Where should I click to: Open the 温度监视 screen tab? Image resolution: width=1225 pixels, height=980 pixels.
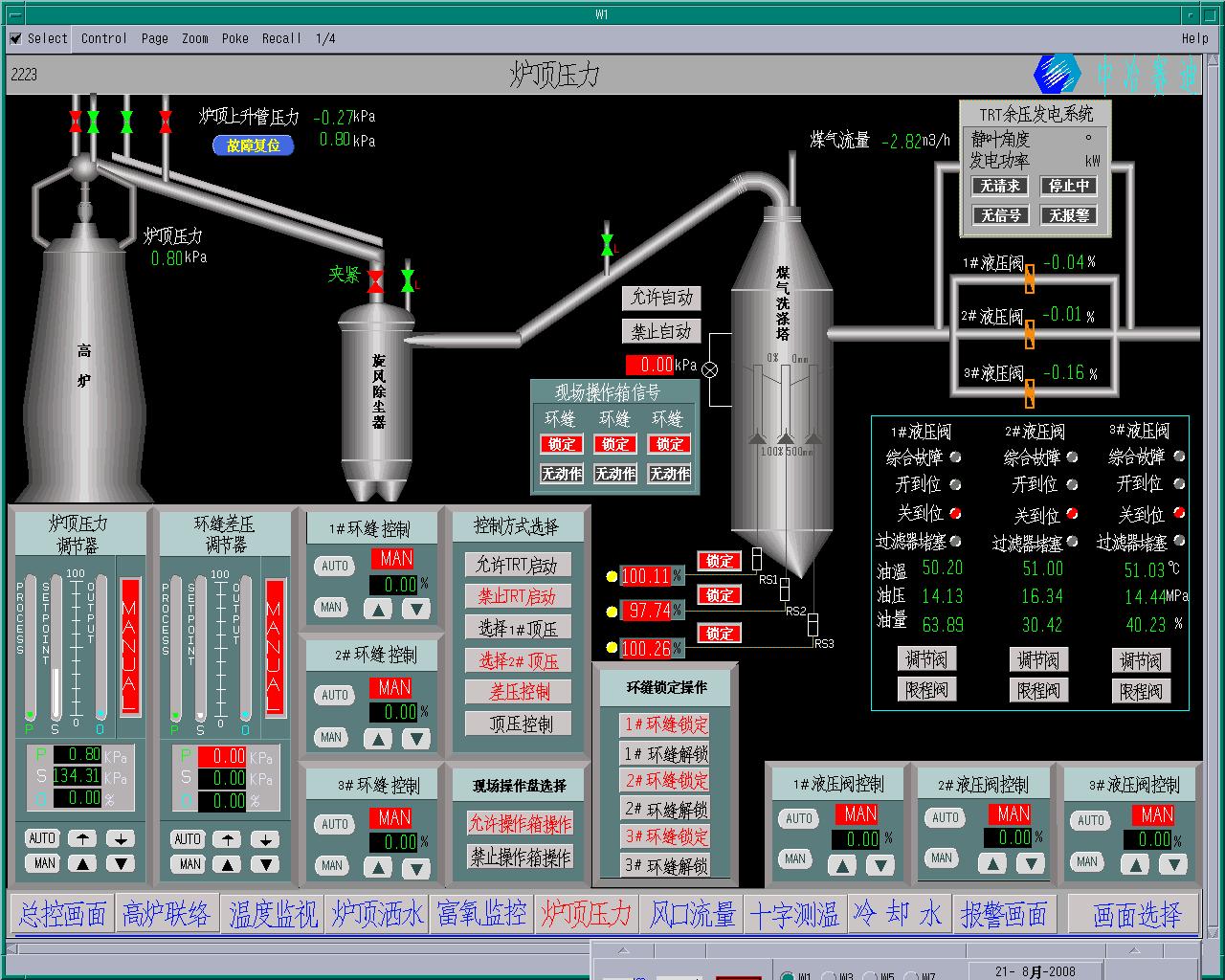pos(273,913)
